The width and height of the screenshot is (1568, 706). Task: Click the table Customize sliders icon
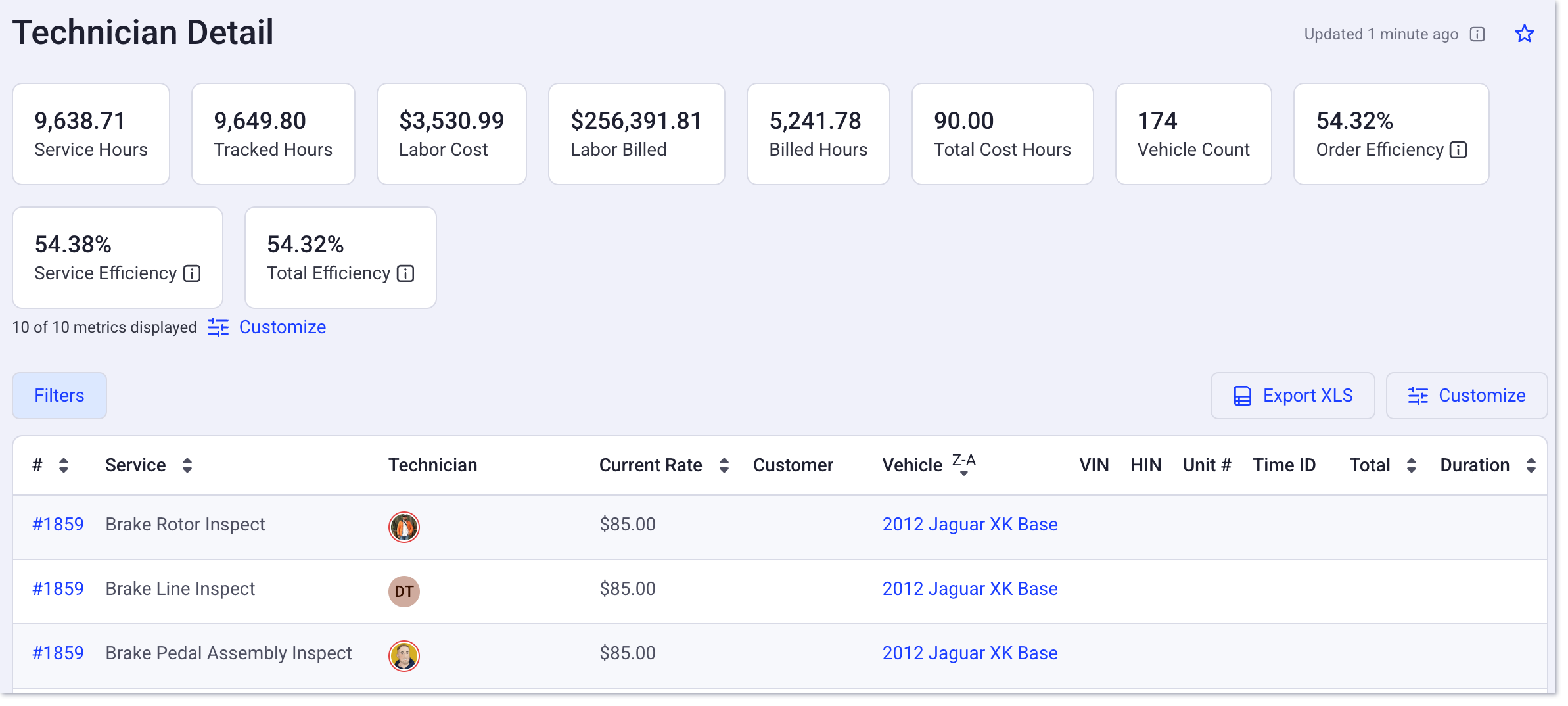click(1418, 396)
